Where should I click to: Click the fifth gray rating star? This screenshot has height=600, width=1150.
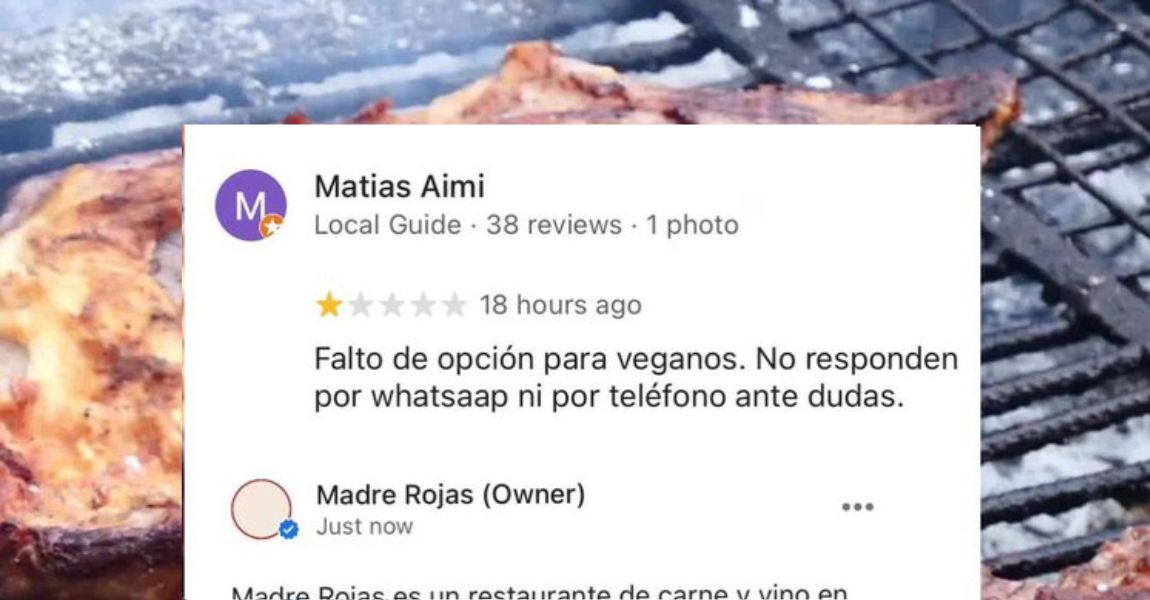point(454,304)
